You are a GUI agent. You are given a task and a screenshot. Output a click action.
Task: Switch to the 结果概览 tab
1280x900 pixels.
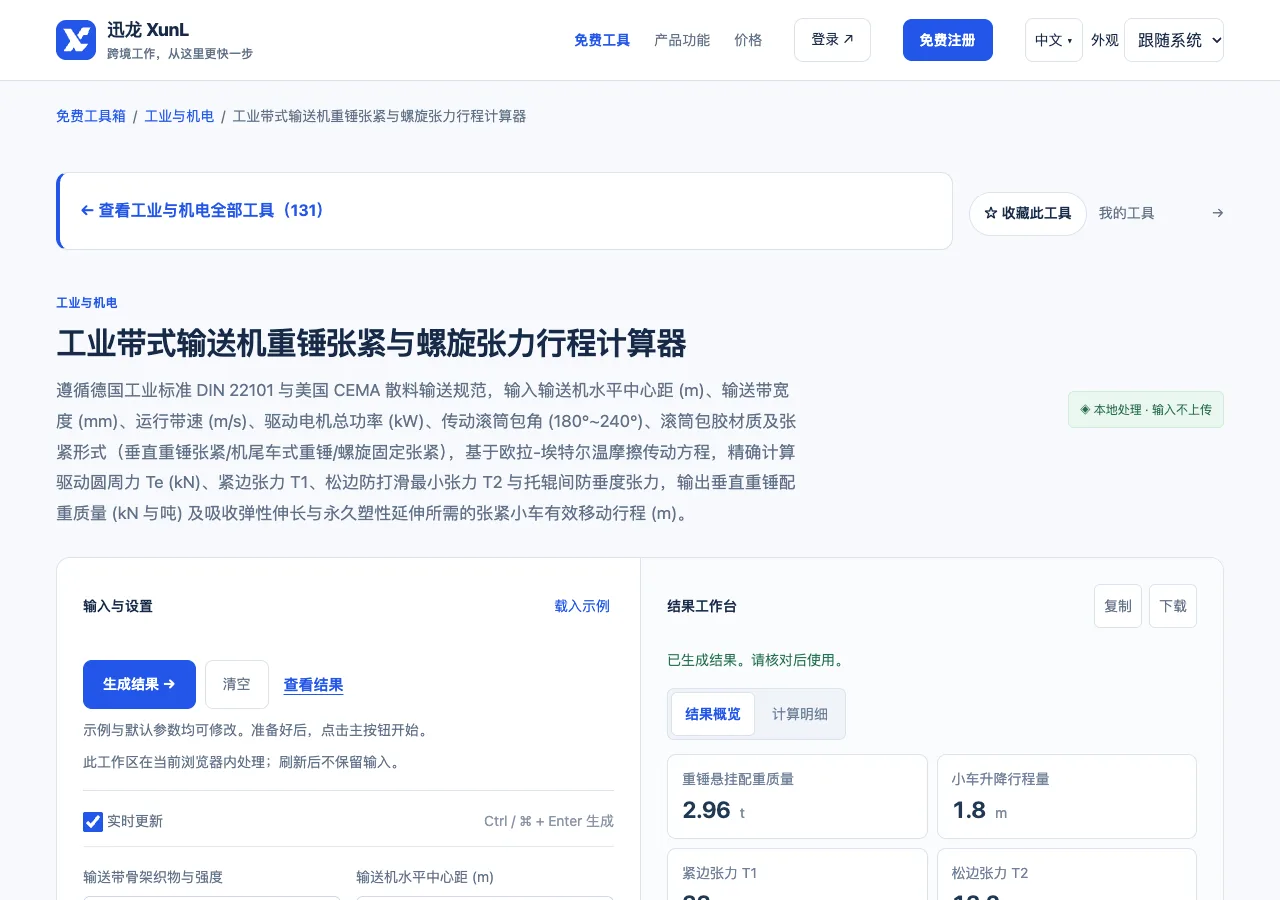[713, 714]
